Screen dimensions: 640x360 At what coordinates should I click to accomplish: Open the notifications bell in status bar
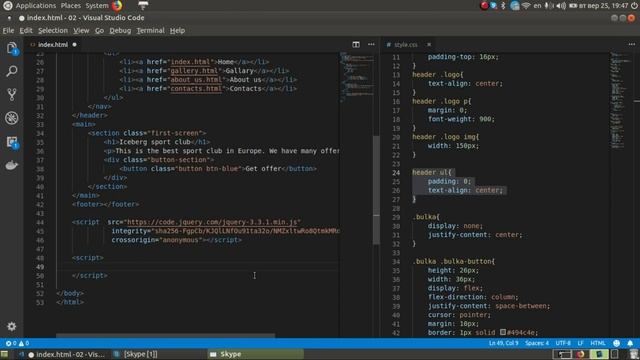click(x=630, y=343)
